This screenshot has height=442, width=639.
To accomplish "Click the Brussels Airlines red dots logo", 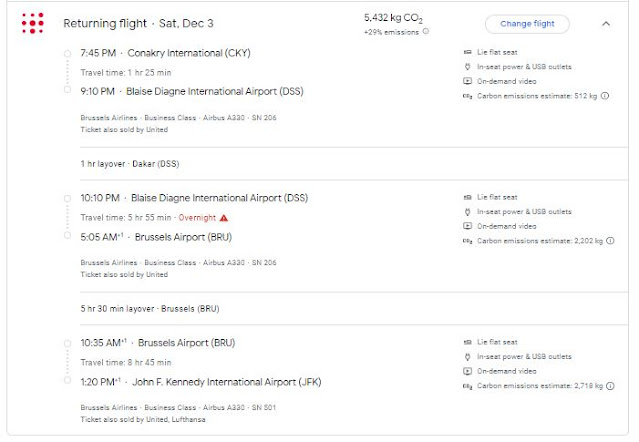I will [31, 23].
